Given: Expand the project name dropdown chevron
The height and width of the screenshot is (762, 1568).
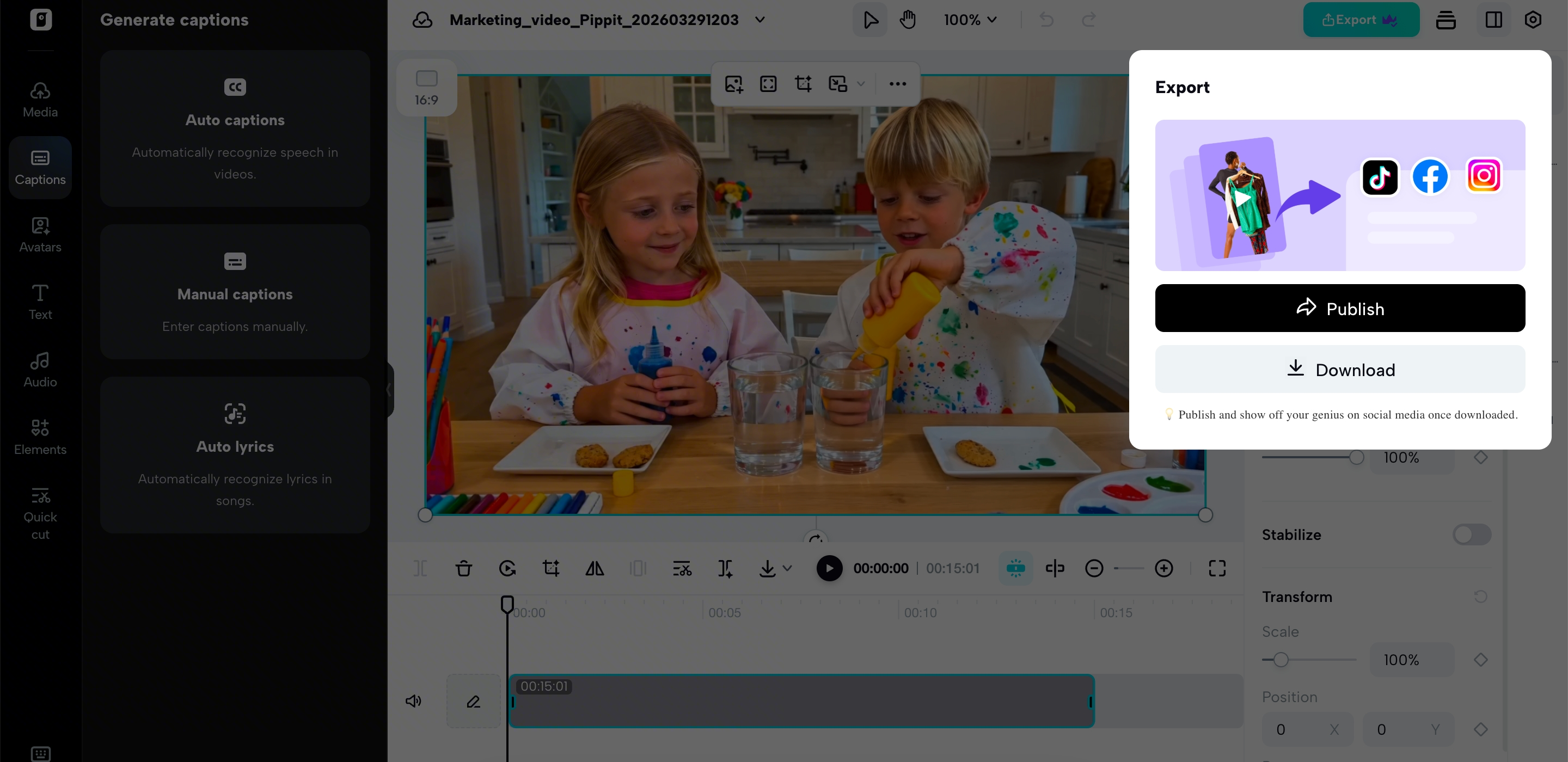Looking at the screenshot, I should (x=759, y=20).
